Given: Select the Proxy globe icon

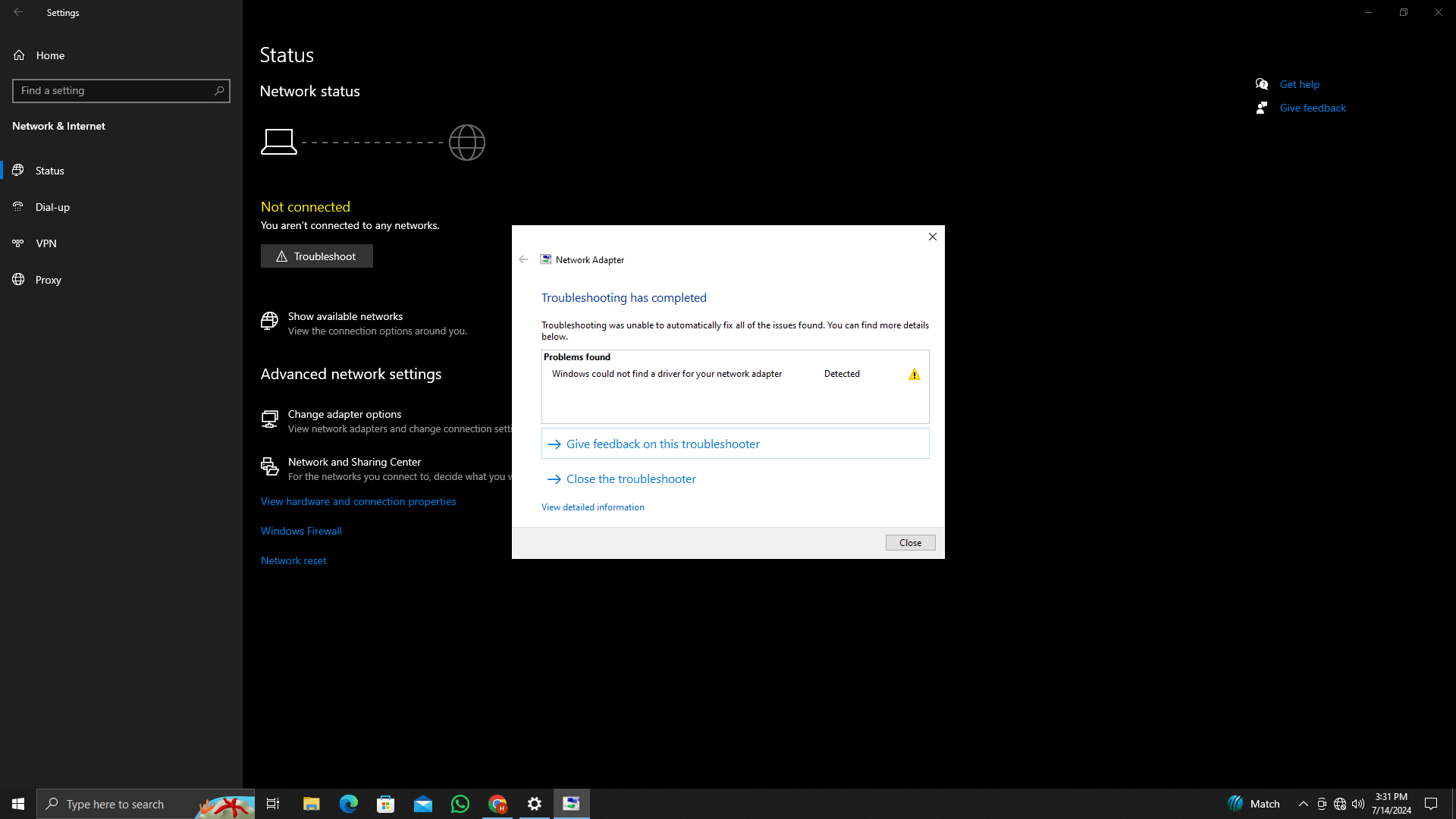Looking at the screenshot, I should (x=19, y=280).
